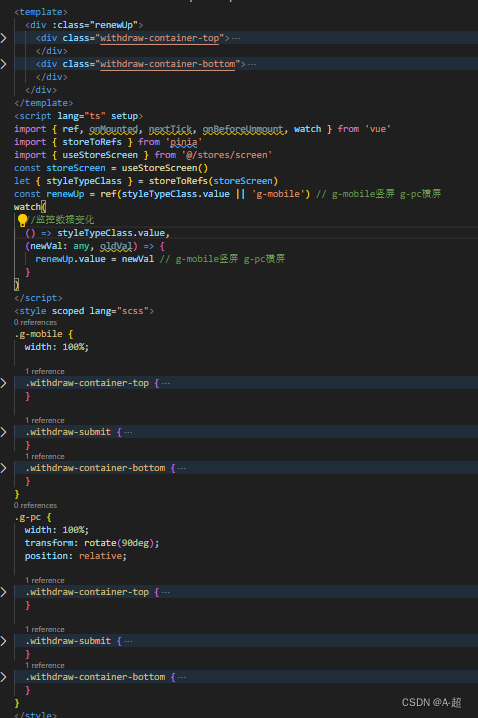Click 'transform: rotate(90deg);' line
478x718 pixels.
pyautogui.click(x=92, y=543)
